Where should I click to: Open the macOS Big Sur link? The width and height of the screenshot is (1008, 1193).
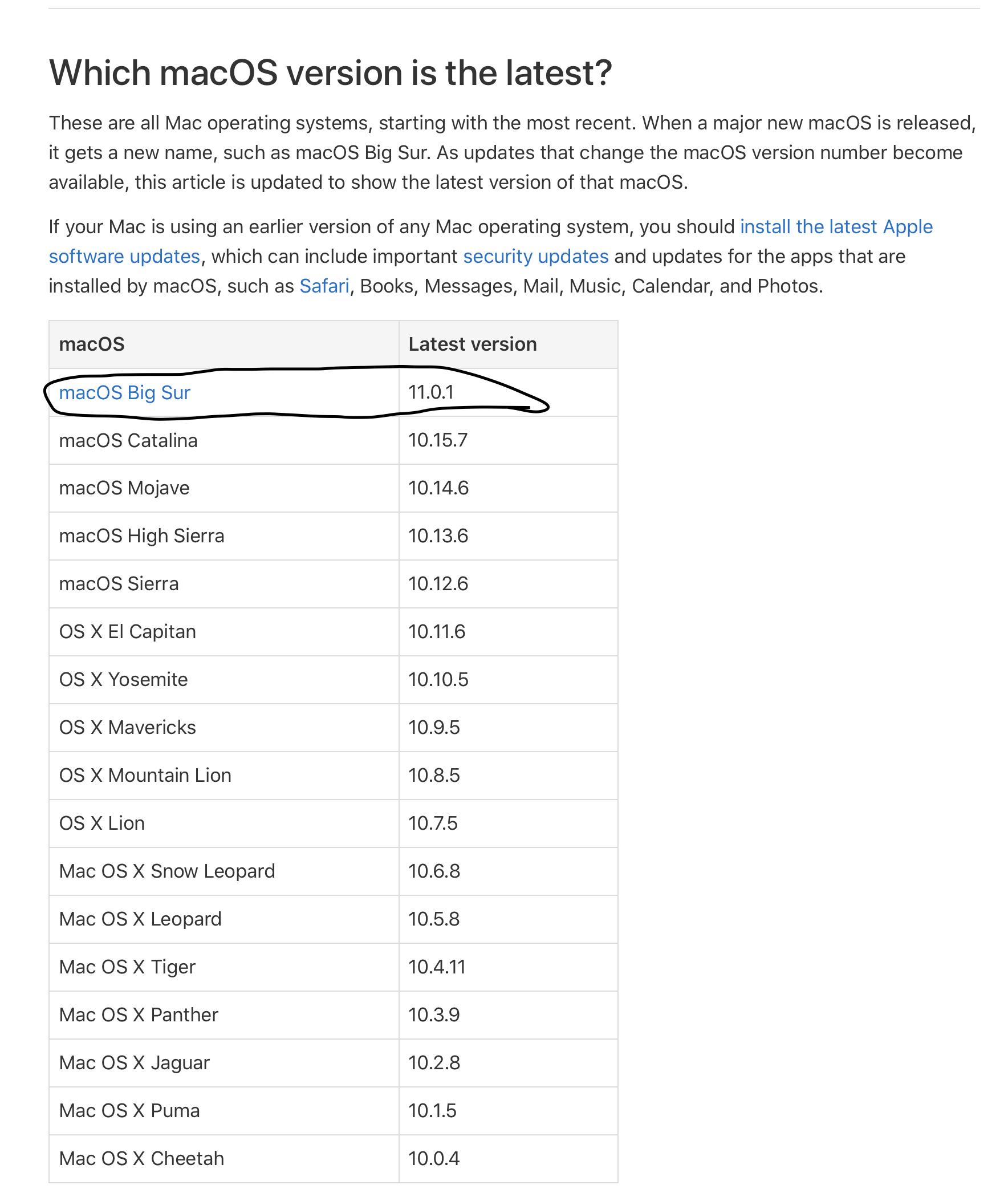pyautogui.click(x=124, y=393)
